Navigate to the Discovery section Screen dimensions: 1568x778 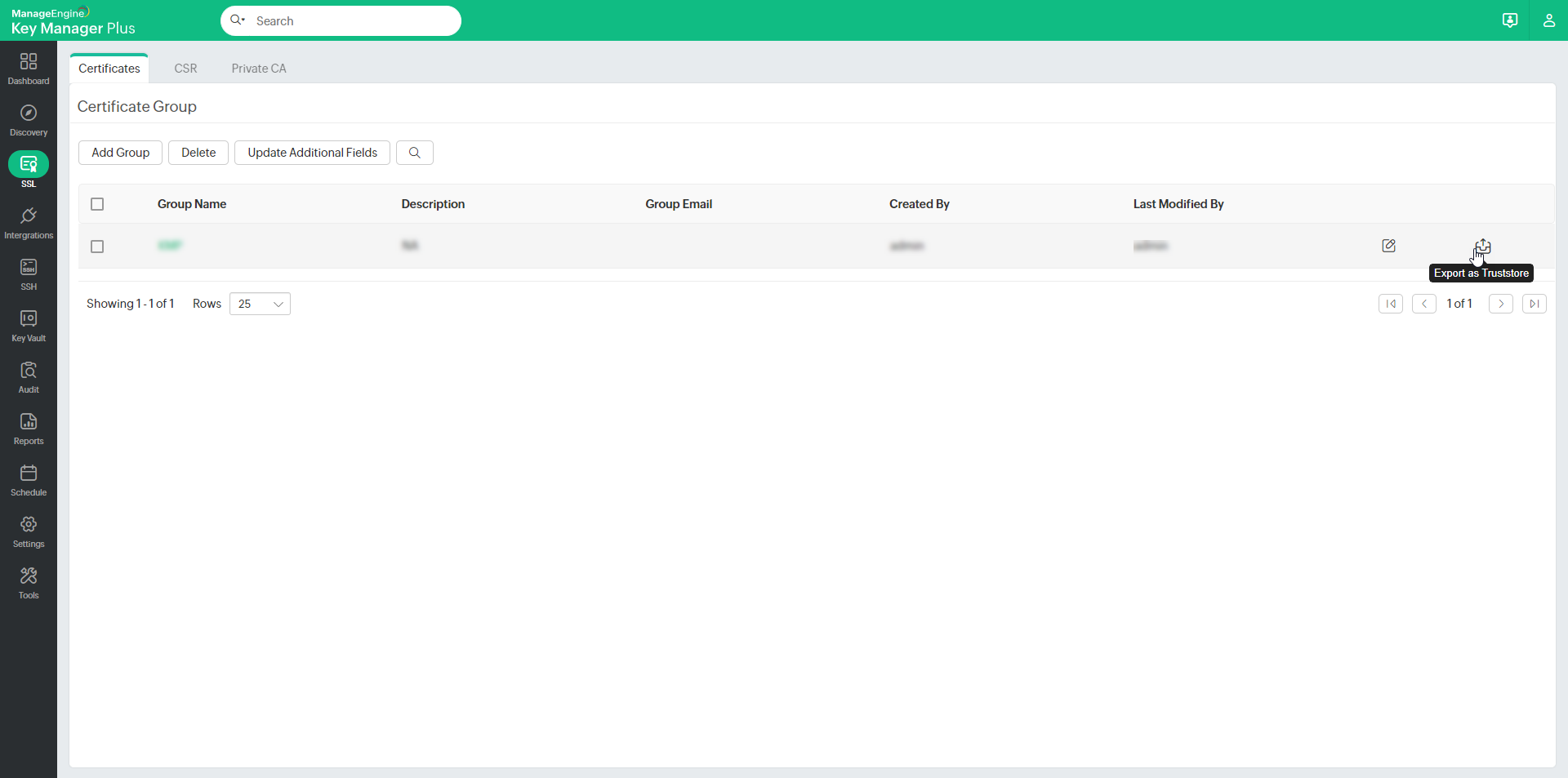pyautogui.click(x=28, y=119)
